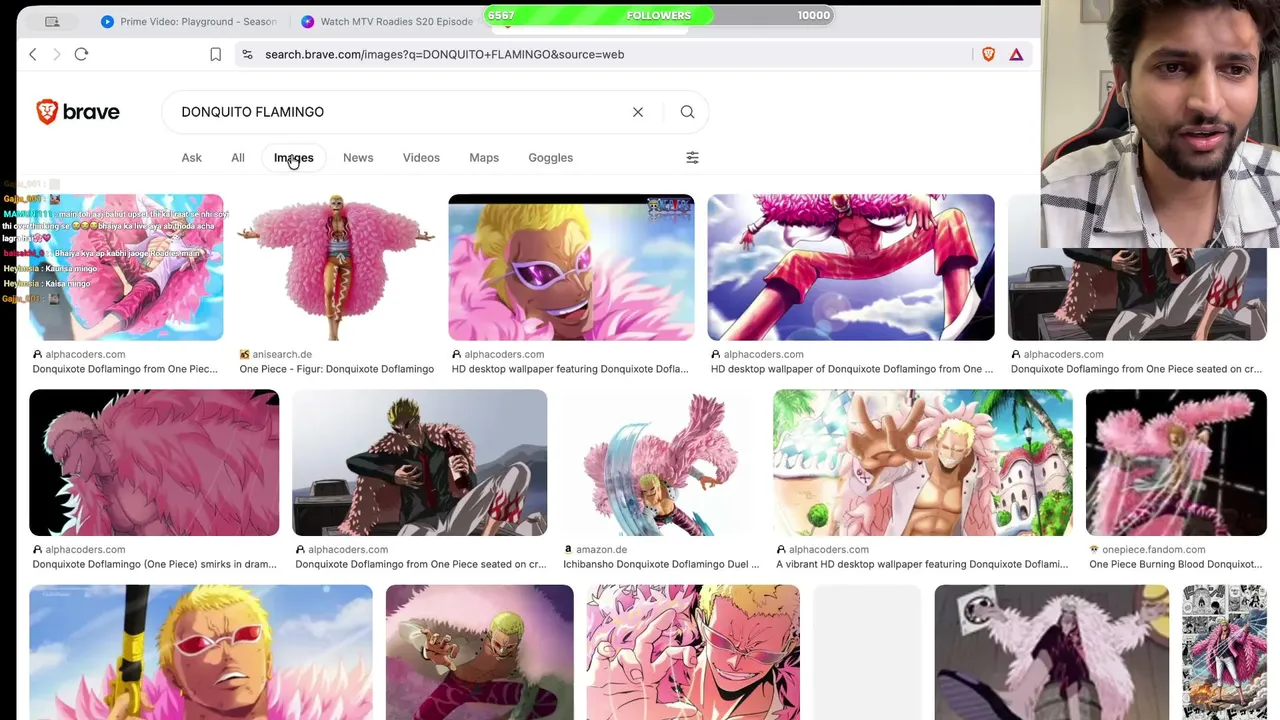Open the Brave Shields lion icon
Image resolution: width=1280 pixels, height=720 pixels.
coord(988,54)
